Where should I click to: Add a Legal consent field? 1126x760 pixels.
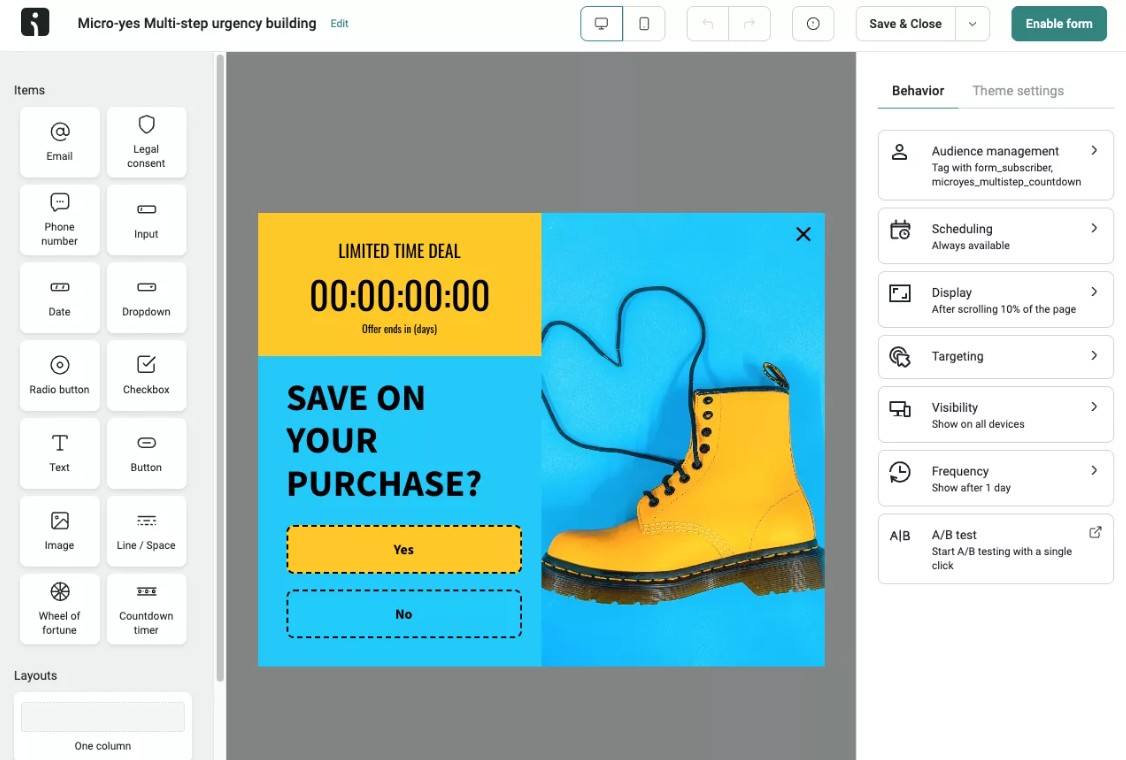click(146, 141)
